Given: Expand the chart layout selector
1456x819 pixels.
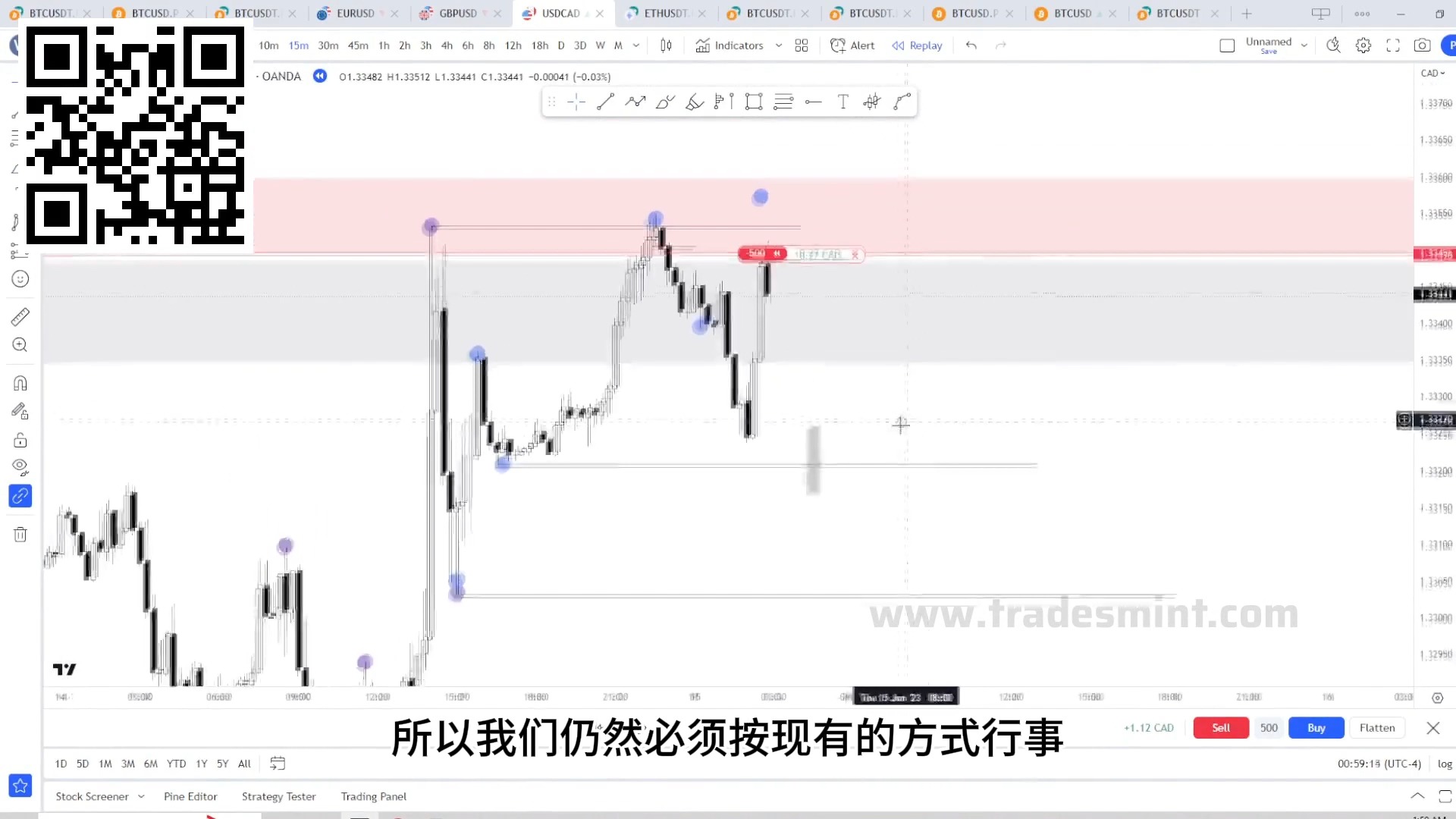Looking at the screenshot, I should point(800,45).
